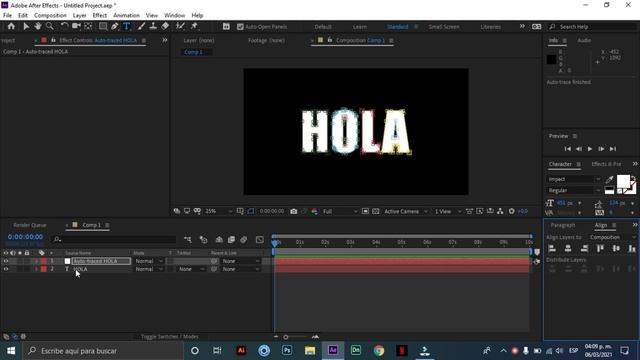Toggle lock on Effect Controls panel
The image size is (640, 360).
[x=53, y=40]
